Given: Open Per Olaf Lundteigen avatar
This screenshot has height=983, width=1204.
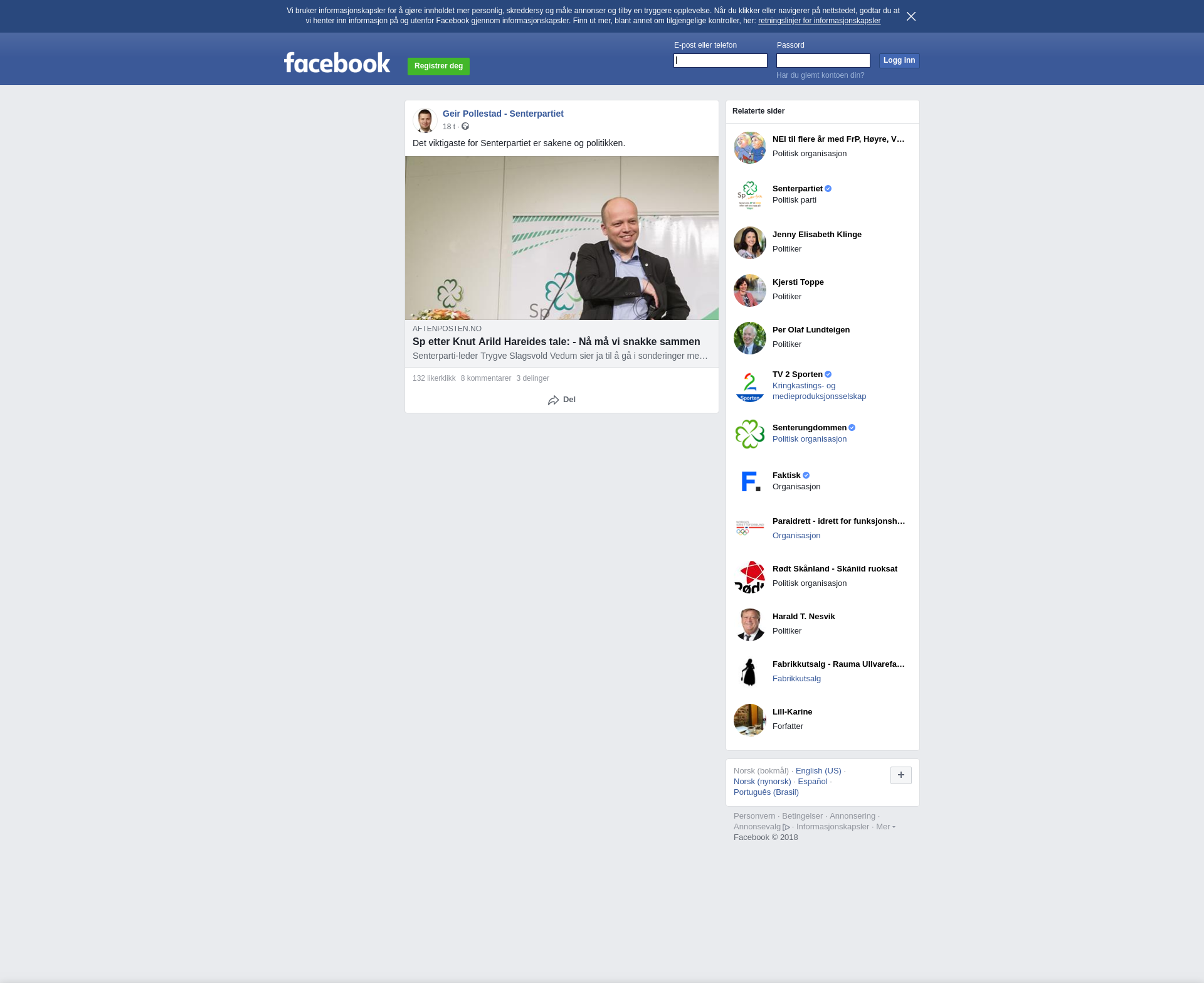Looking at the screenshot, I should 750,338.
